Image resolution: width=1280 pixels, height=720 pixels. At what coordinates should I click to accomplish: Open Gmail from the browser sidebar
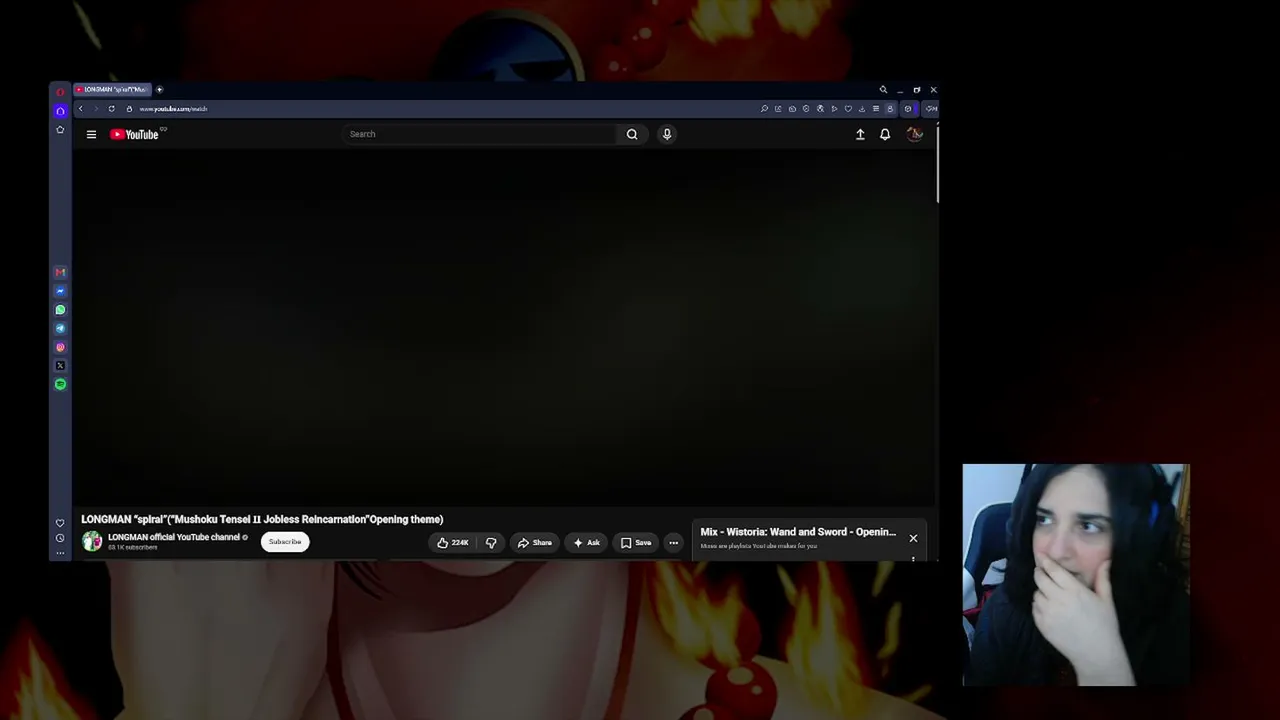click(x=60, y=272)
